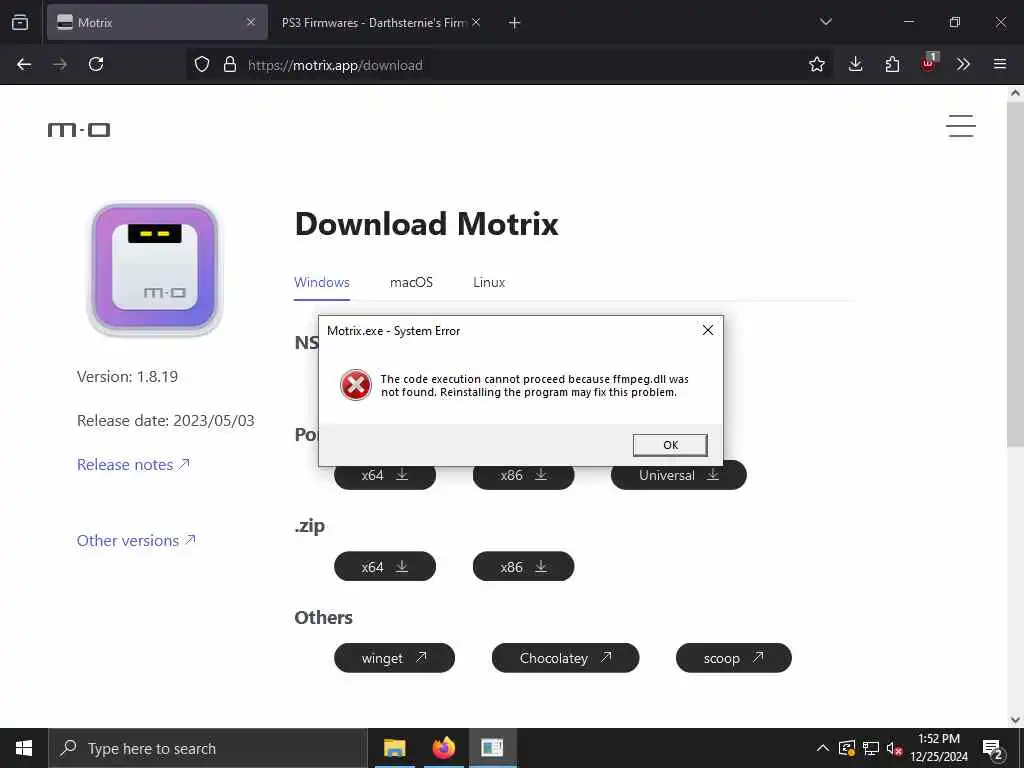Open the Windows Start menu
1024x768 pixels.
tap(24, 748)
